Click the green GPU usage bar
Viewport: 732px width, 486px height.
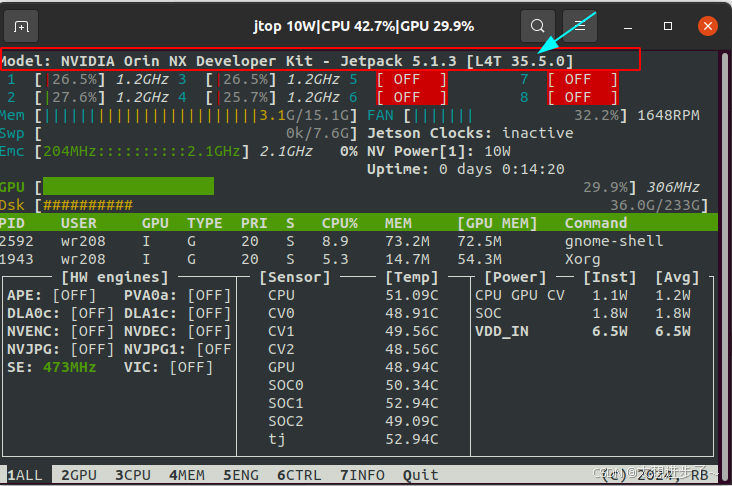click(x=128, y=186)
